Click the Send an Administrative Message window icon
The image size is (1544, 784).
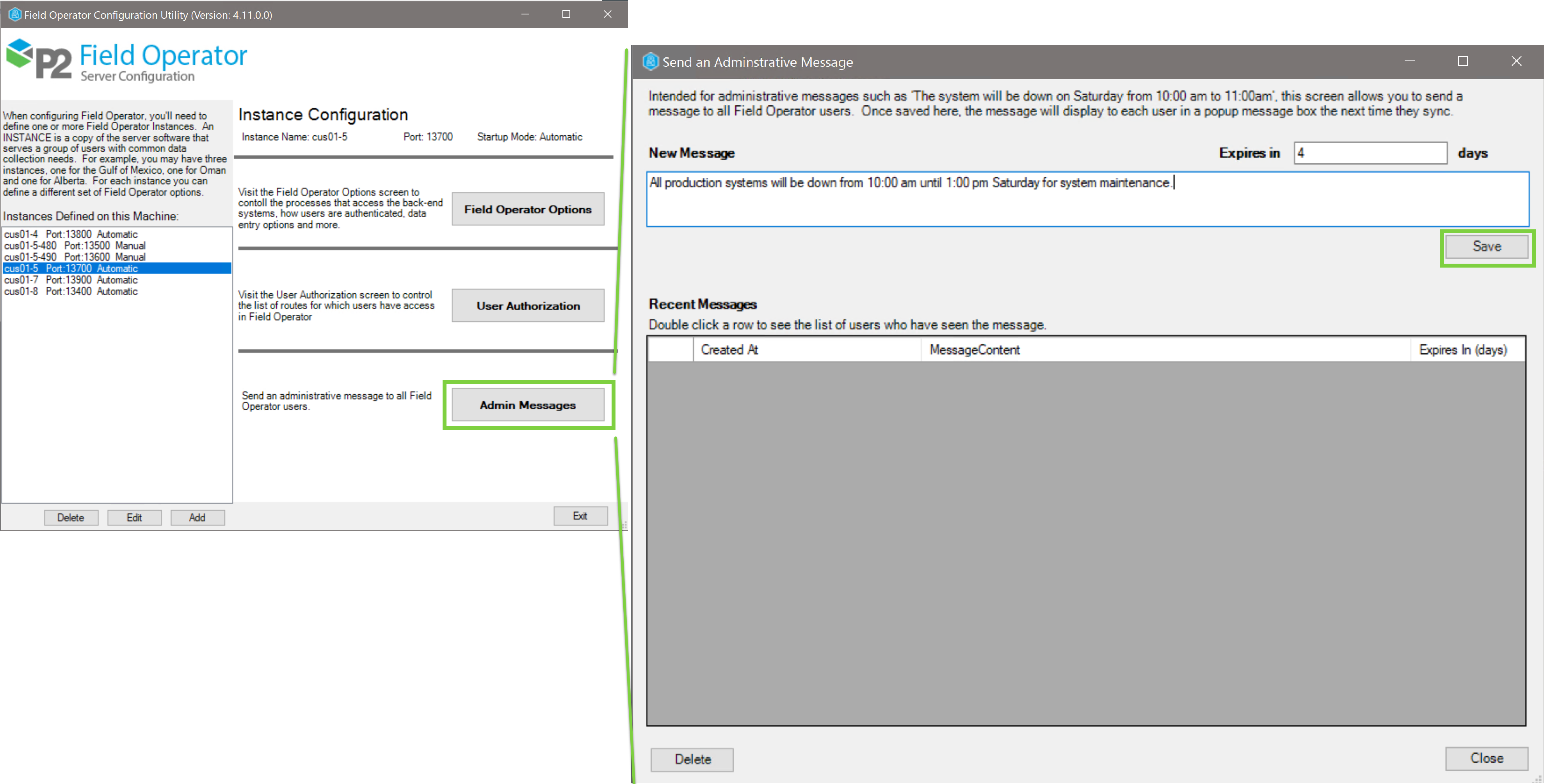650,62
